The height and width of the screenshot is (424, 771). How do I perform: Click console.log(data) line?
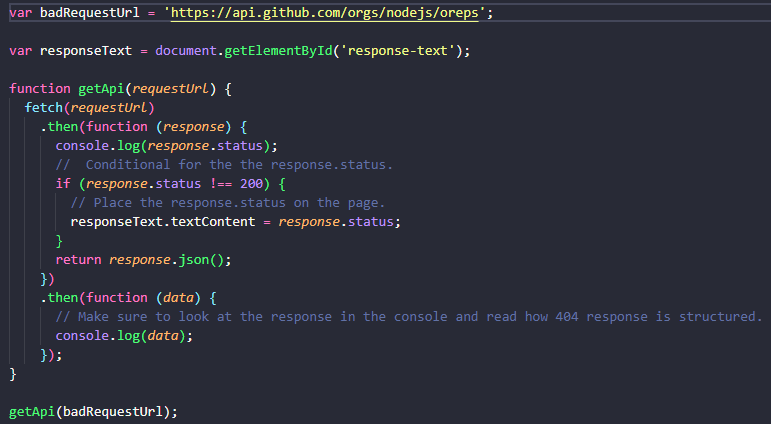coord(124,336)
